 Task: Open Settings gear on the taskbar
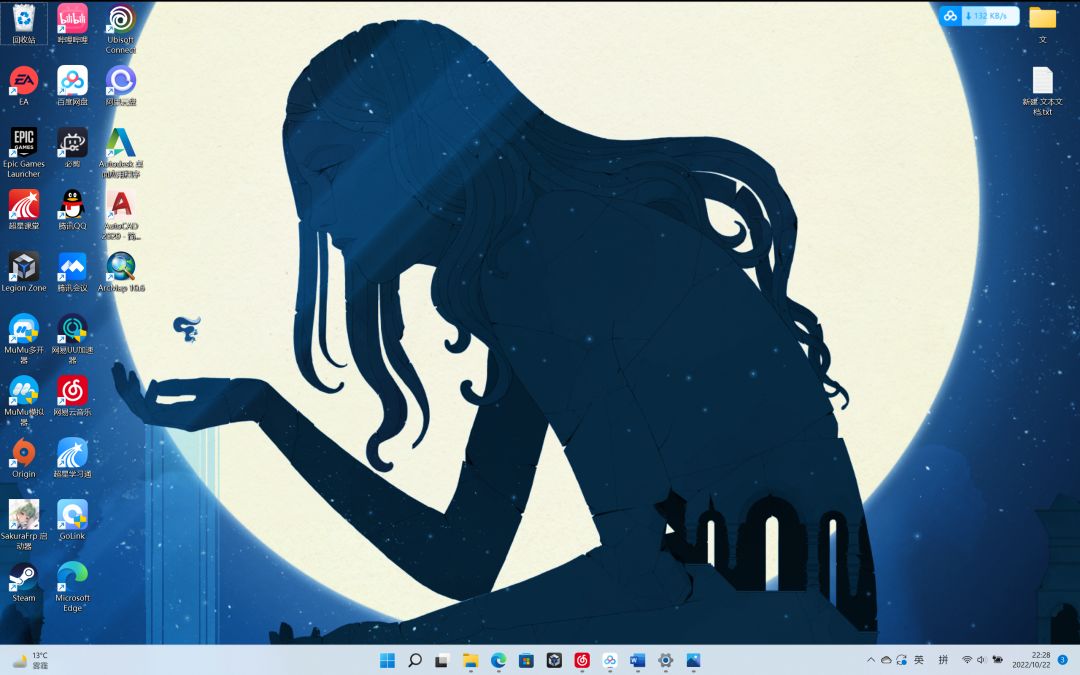pos(665,660)
